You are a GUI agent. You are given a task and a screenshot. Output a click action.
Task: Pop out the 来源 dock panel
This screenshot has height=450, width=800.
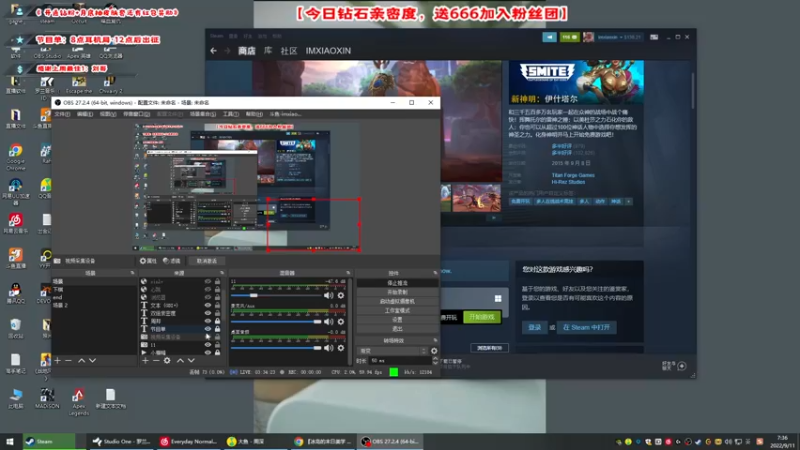[221, 273]
